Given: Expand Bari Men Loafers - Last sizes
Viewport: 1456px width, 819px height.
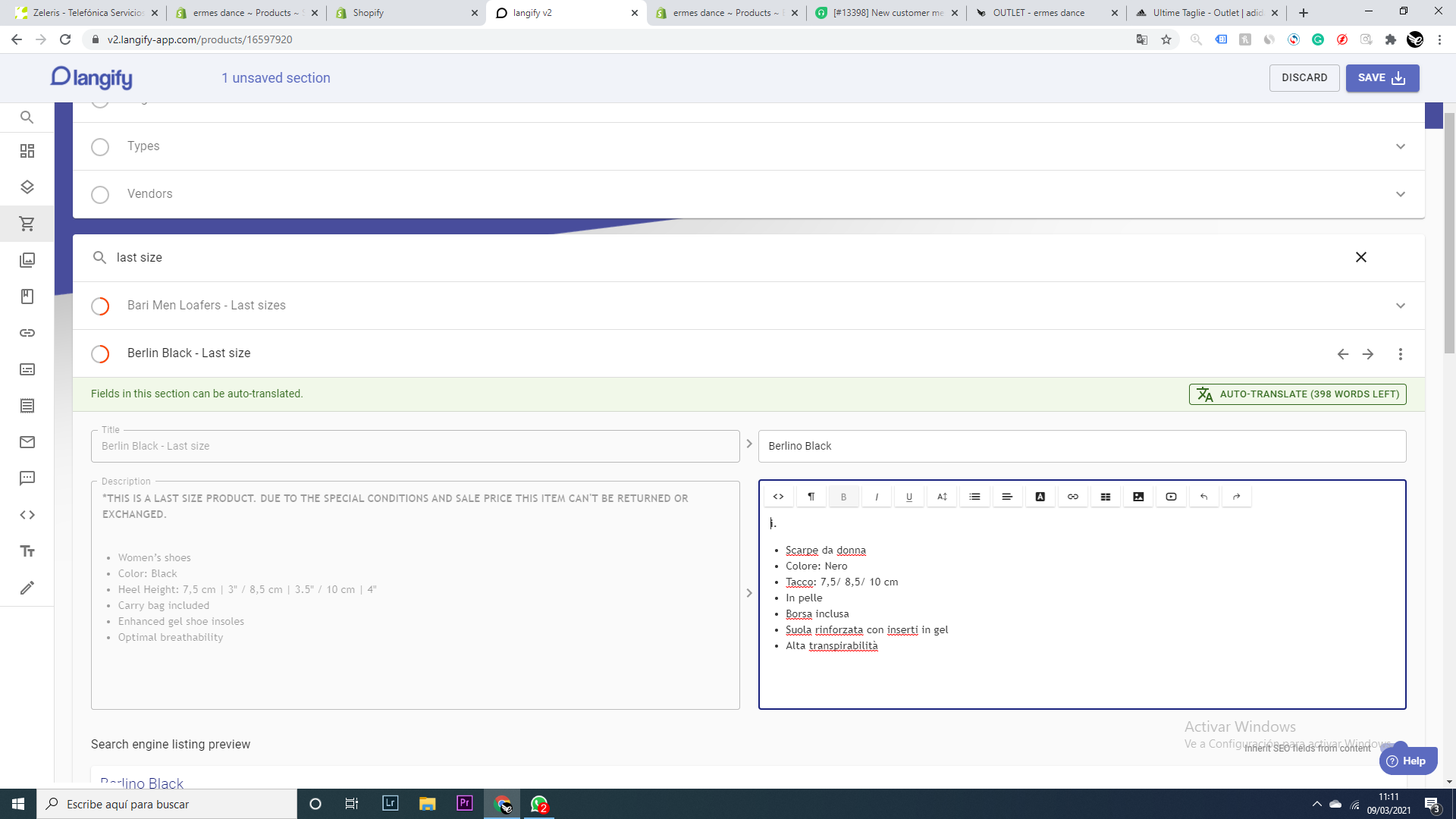Looking at the screenshot, I should pyautogui.click(x=1401, y=306).
